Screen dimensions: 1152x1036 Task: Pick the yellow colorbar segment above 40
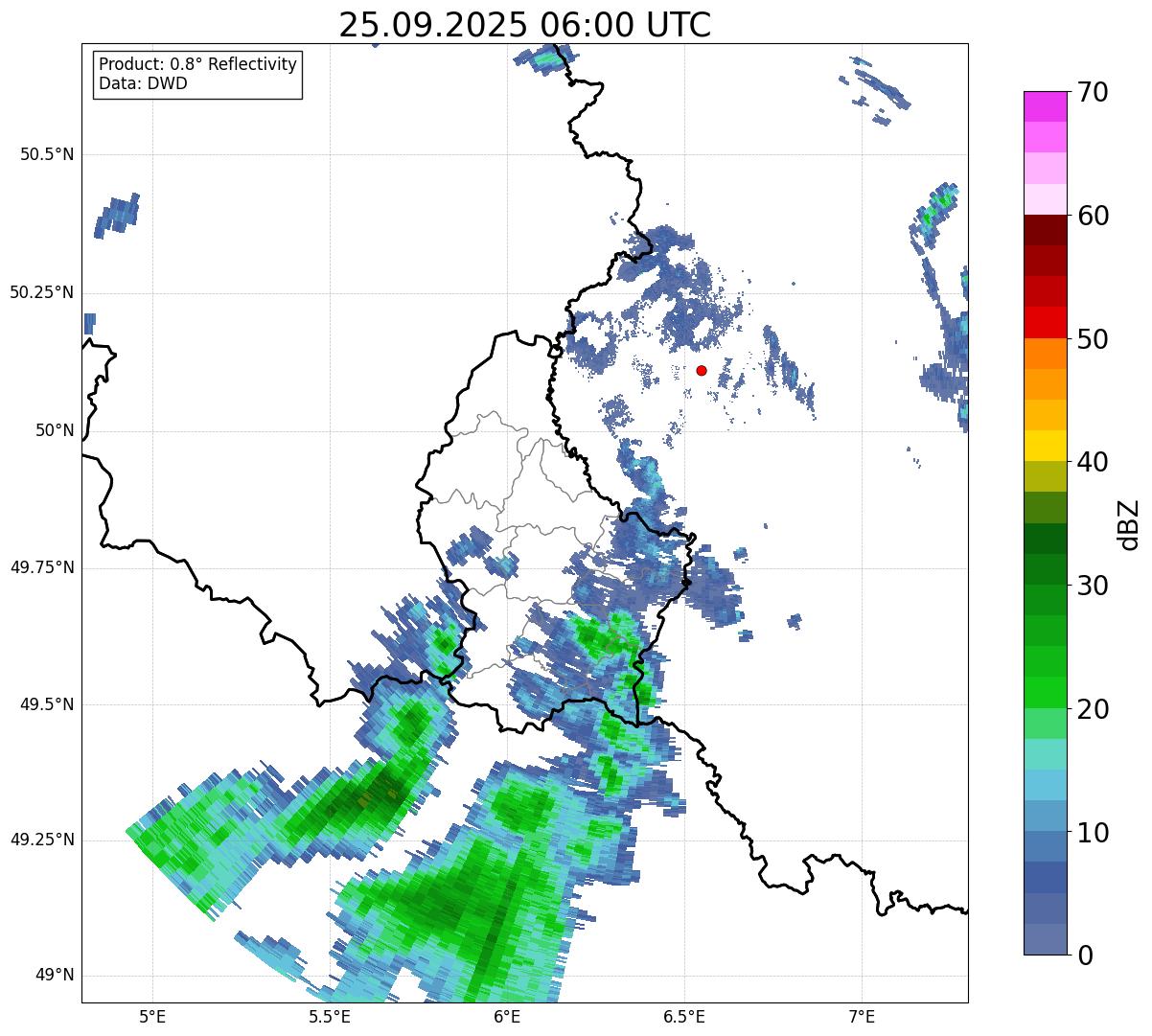coord(1046,446)
